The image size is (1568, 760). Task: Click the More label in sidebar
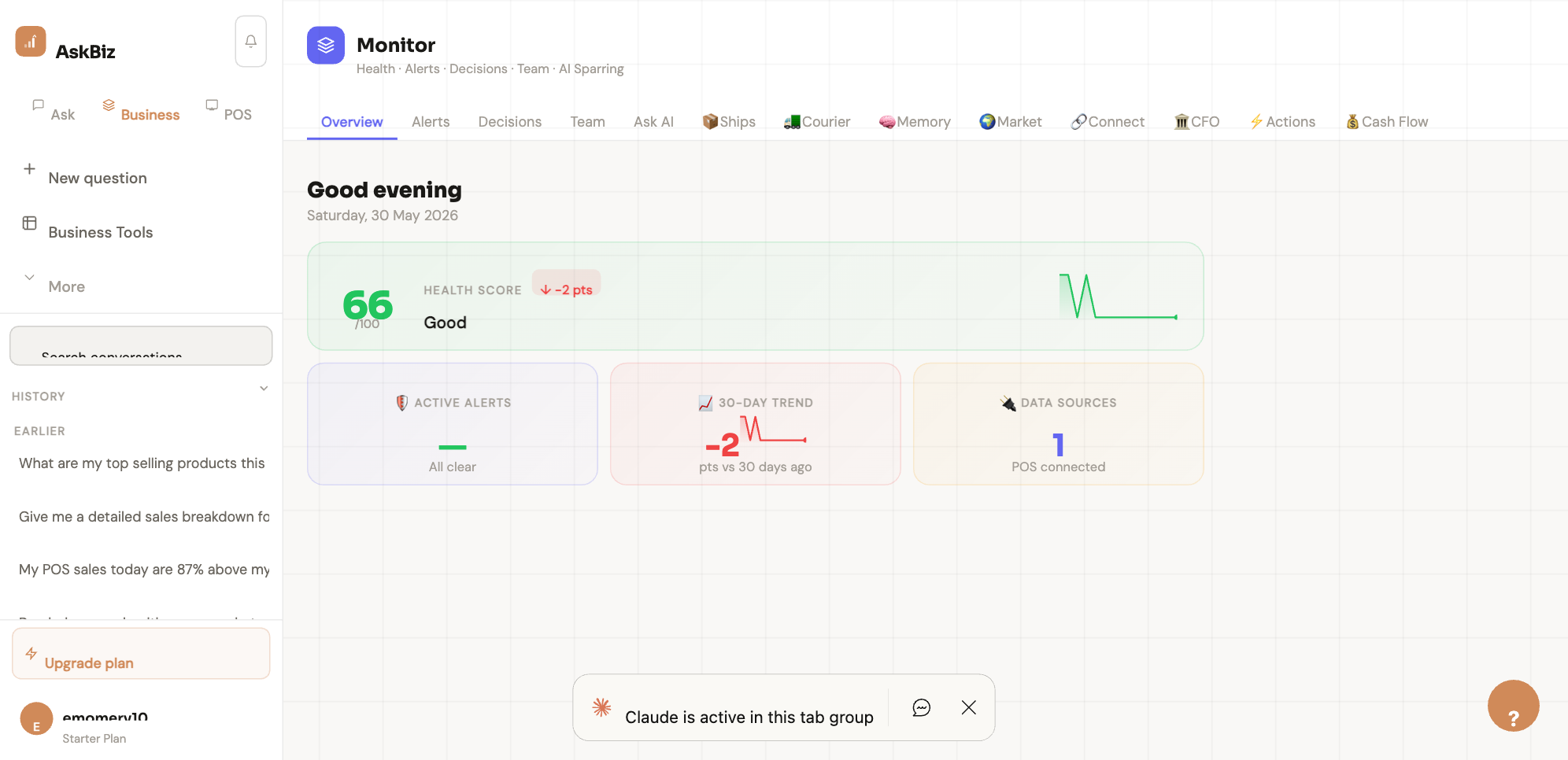click(x=66, y=286)
